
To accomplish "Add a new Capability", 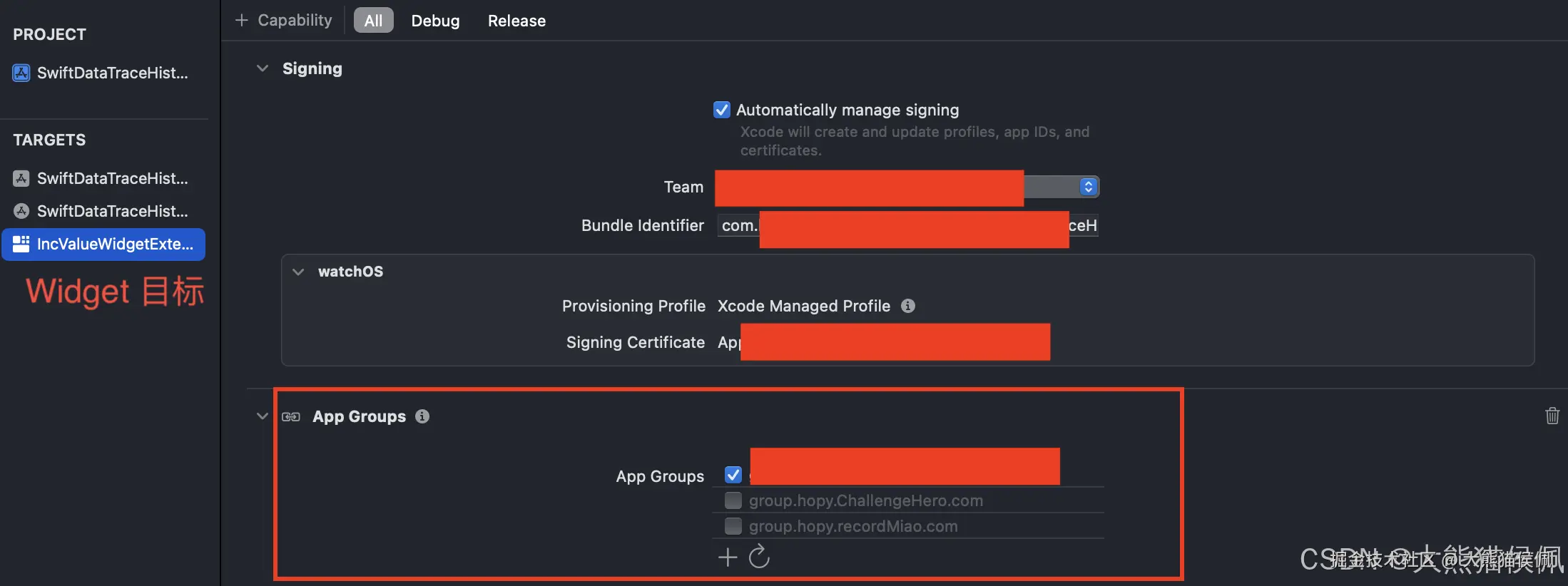I will point(283,20).
